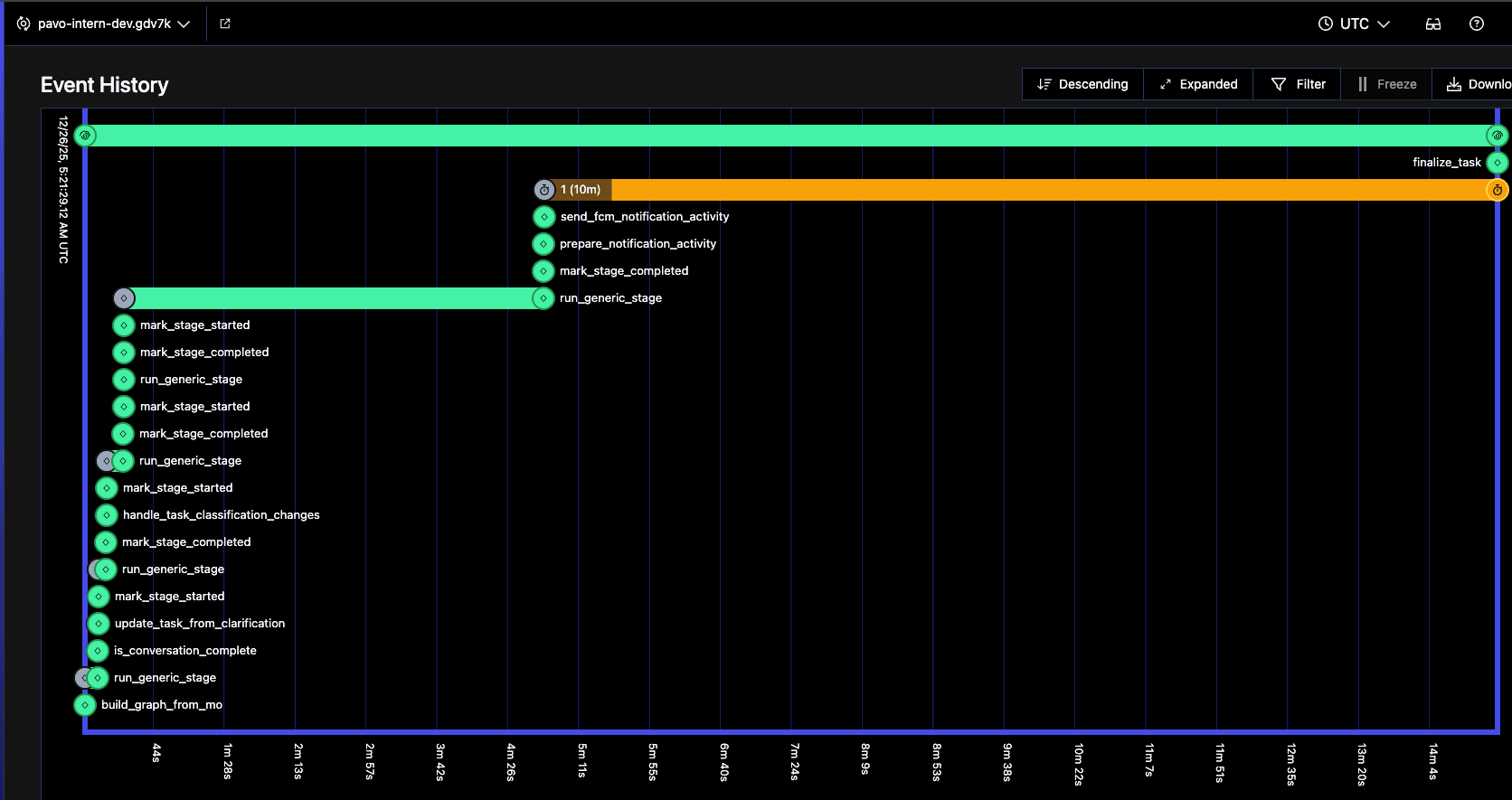Screen dimensions: 1512x800
Task: Click the gray scheduled icon starting the run_generic_stage bar
Action: [124, 298]
